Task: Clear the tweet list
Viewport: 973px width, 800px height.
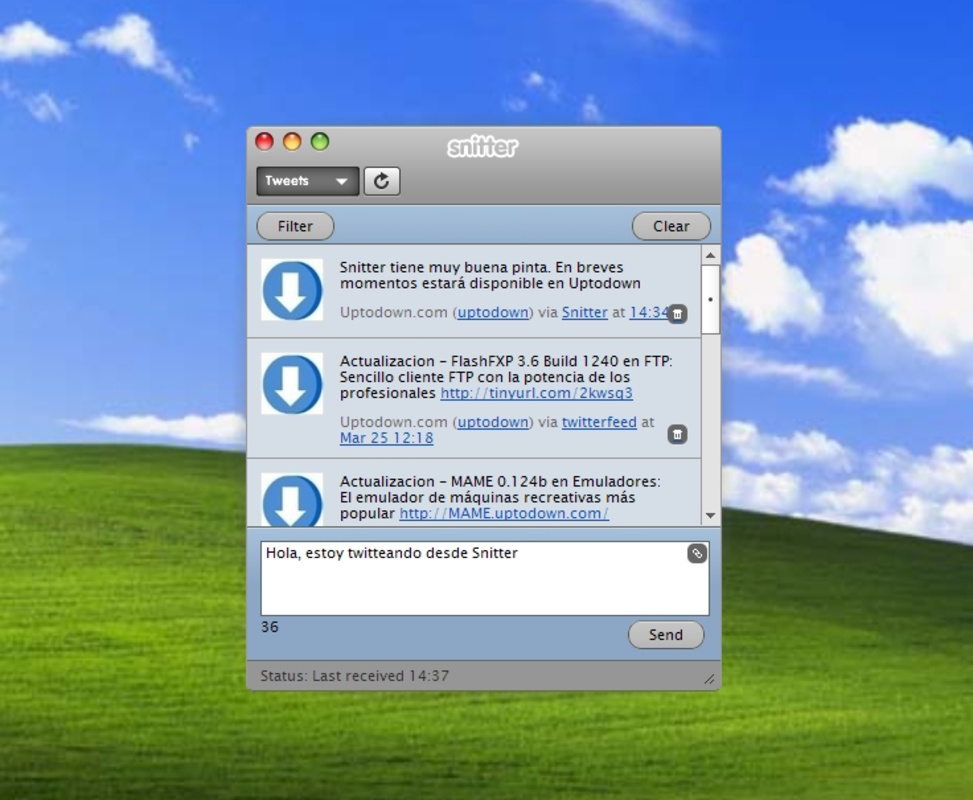Action: click(671, 226)
